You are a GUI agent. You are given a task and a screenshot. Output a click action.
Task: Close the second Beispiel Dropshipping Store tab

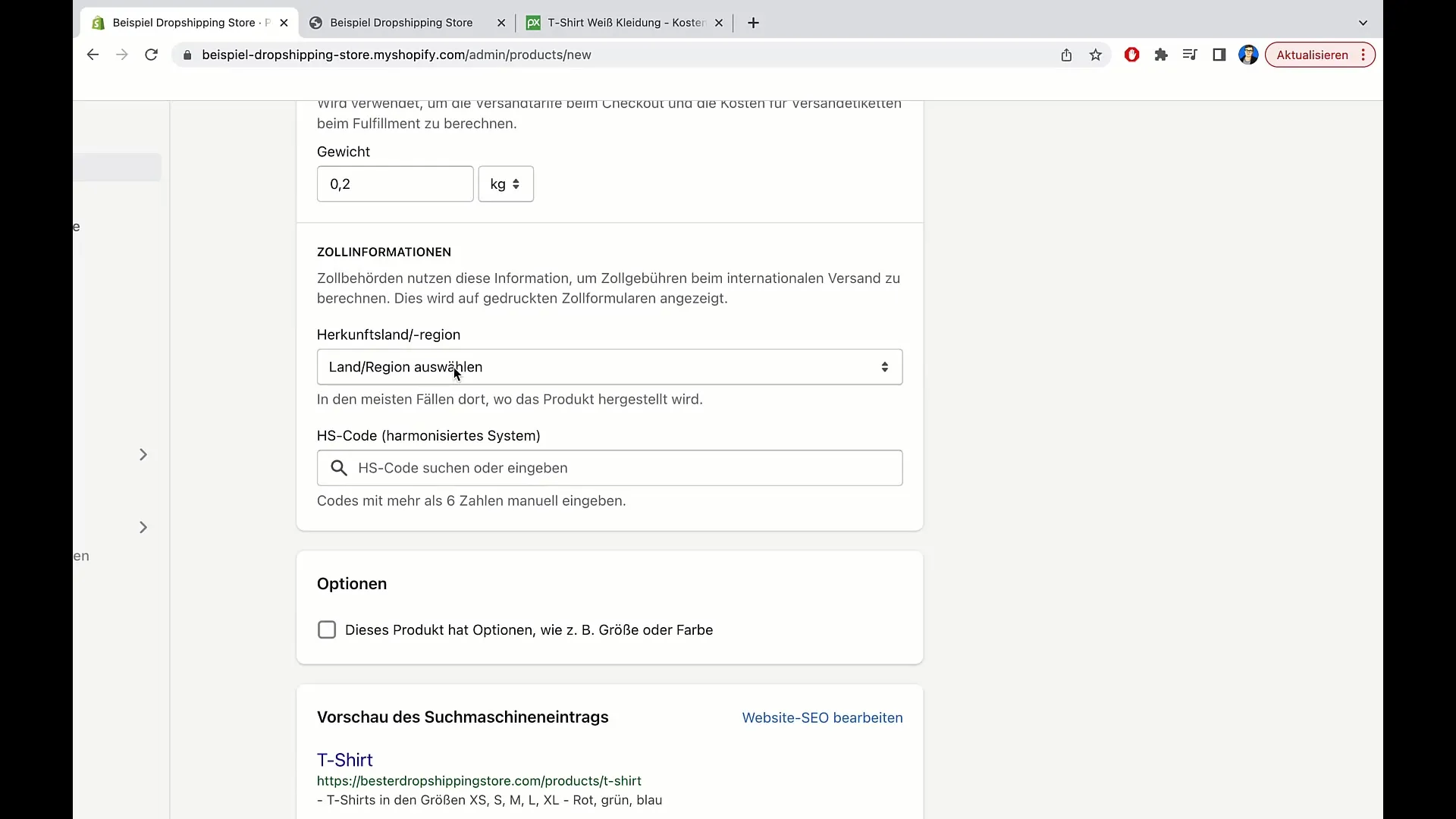tap(501, 23)
